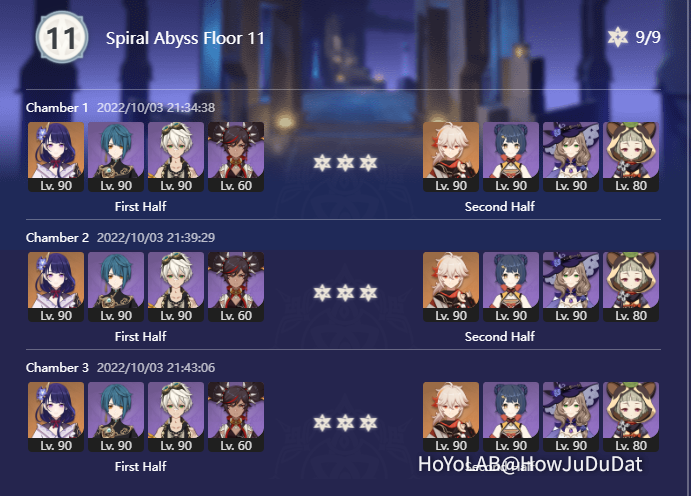The width and height of the screenshot is (691, 496).
Task: Click Xiangling portrait in Chamber 1 second half
Action: click(511, 157)
